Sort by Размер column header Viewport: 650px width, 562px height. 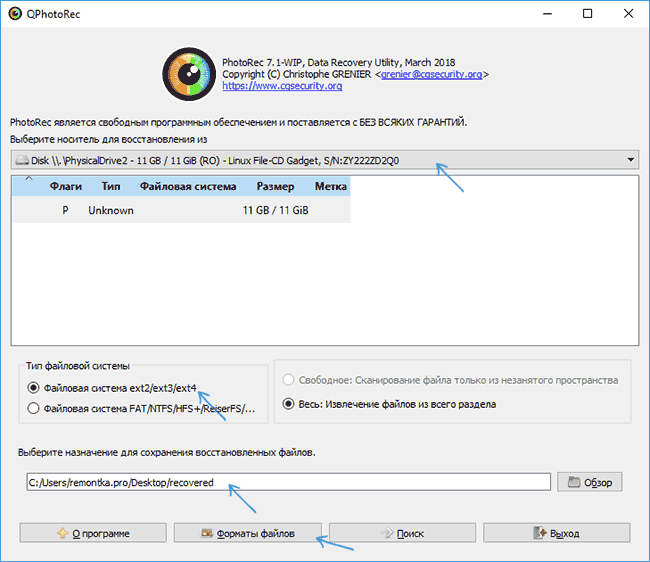[275, 187]
